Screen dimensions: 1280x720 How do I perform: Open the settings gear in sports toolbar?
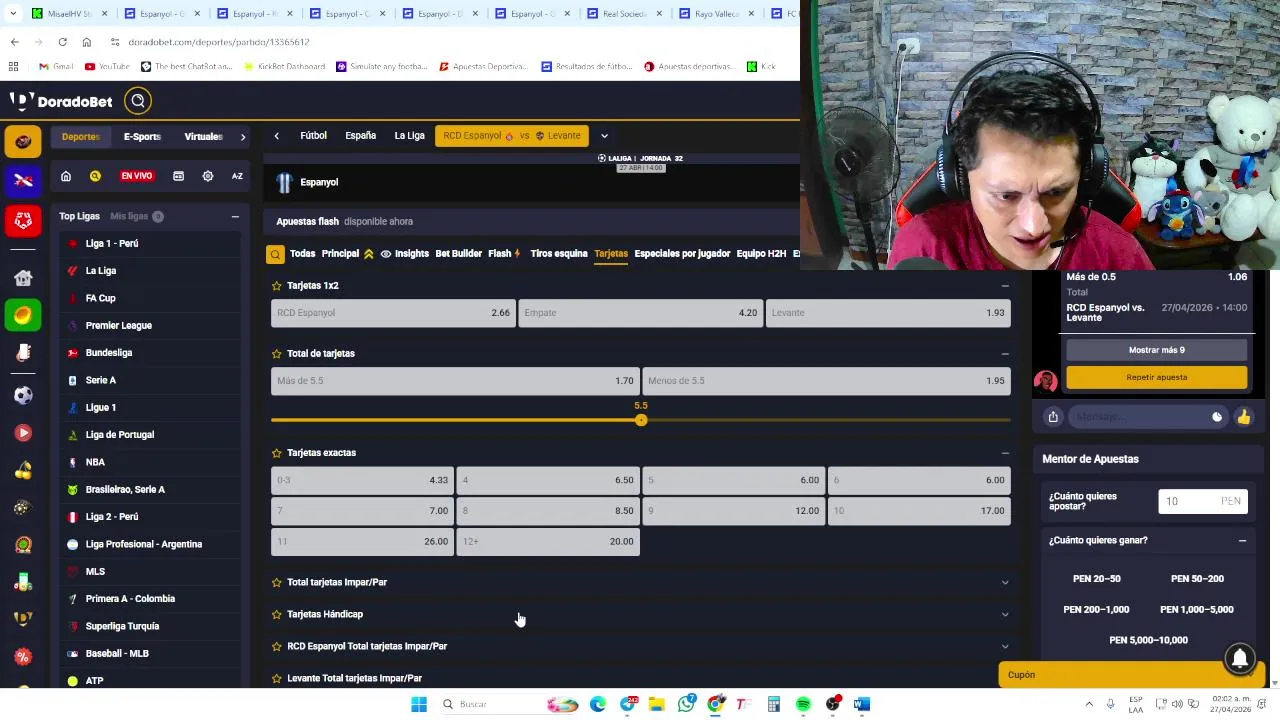click(x=208, y=176)
